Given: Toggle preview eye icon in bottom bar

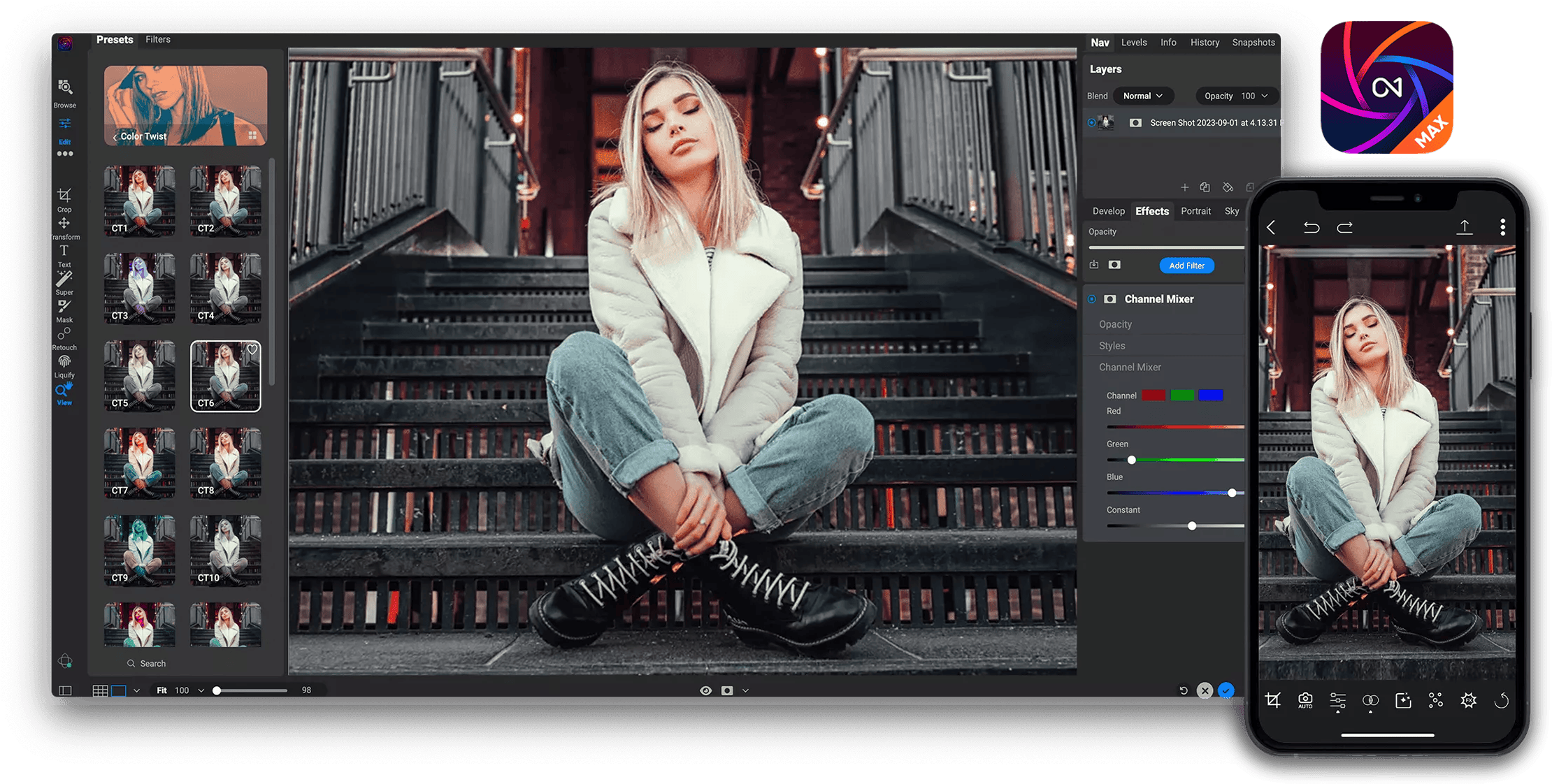Looking at the screenshot, I should tap(705, 690).
